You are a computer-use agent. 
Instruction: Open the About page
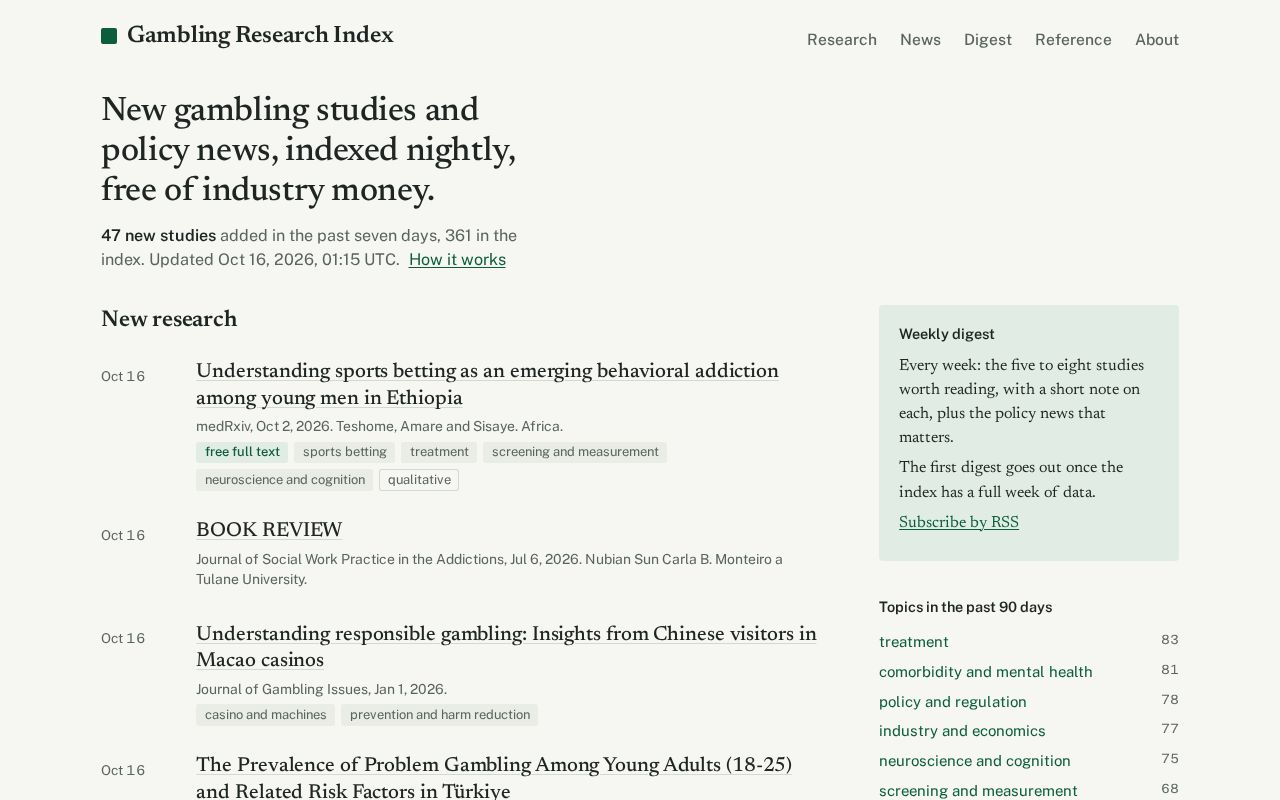pos(1157,40)
